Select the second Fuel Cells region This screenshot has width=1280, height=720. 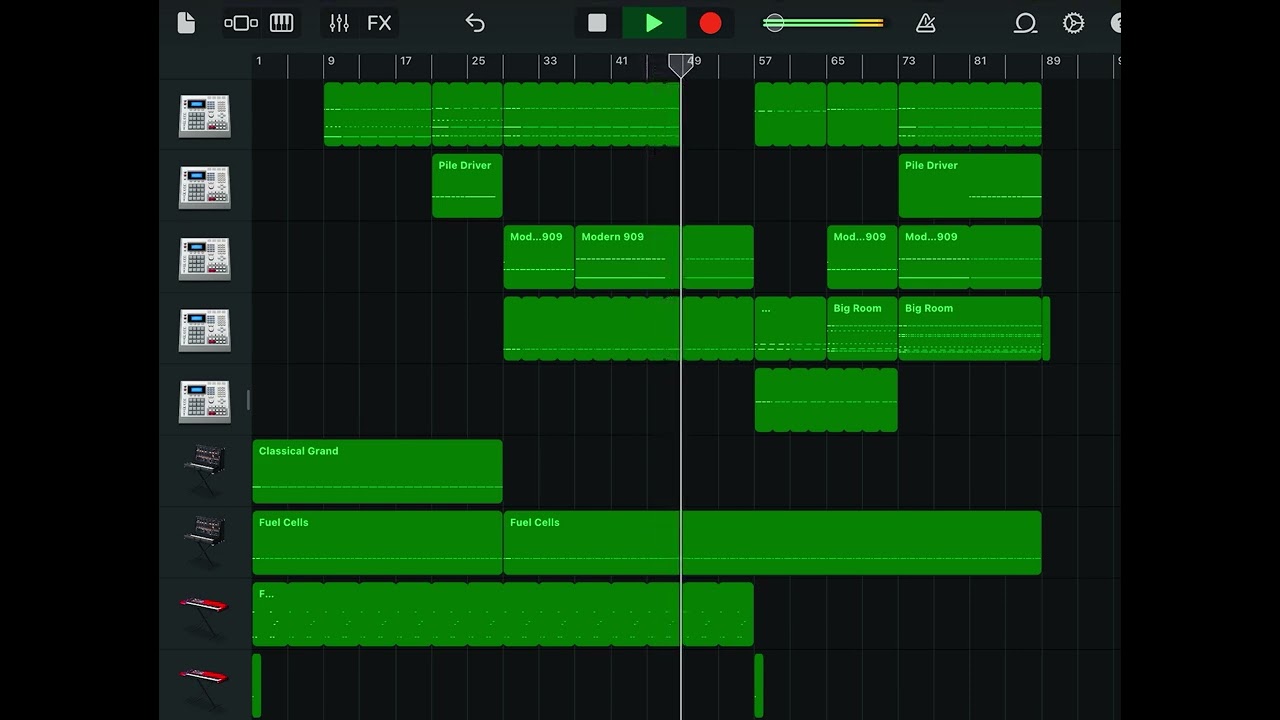pyautogui.click(x=772, y=543)
